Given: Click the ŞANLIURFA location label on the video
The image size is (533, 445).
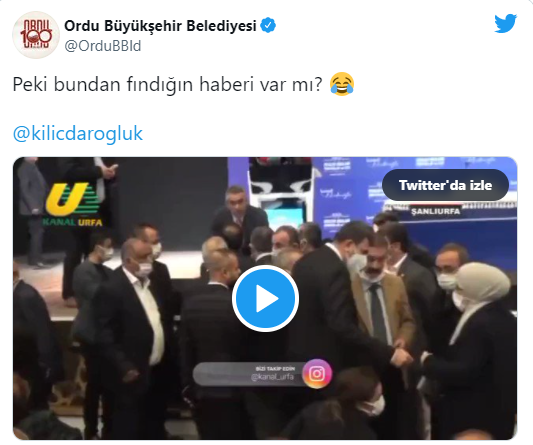Looking at the screenshot, I should tap(435, 211).
